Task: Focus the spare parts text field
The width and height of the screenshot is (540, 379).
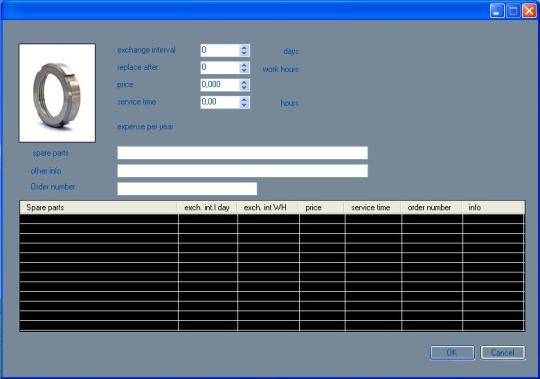Action: [242, 153]
